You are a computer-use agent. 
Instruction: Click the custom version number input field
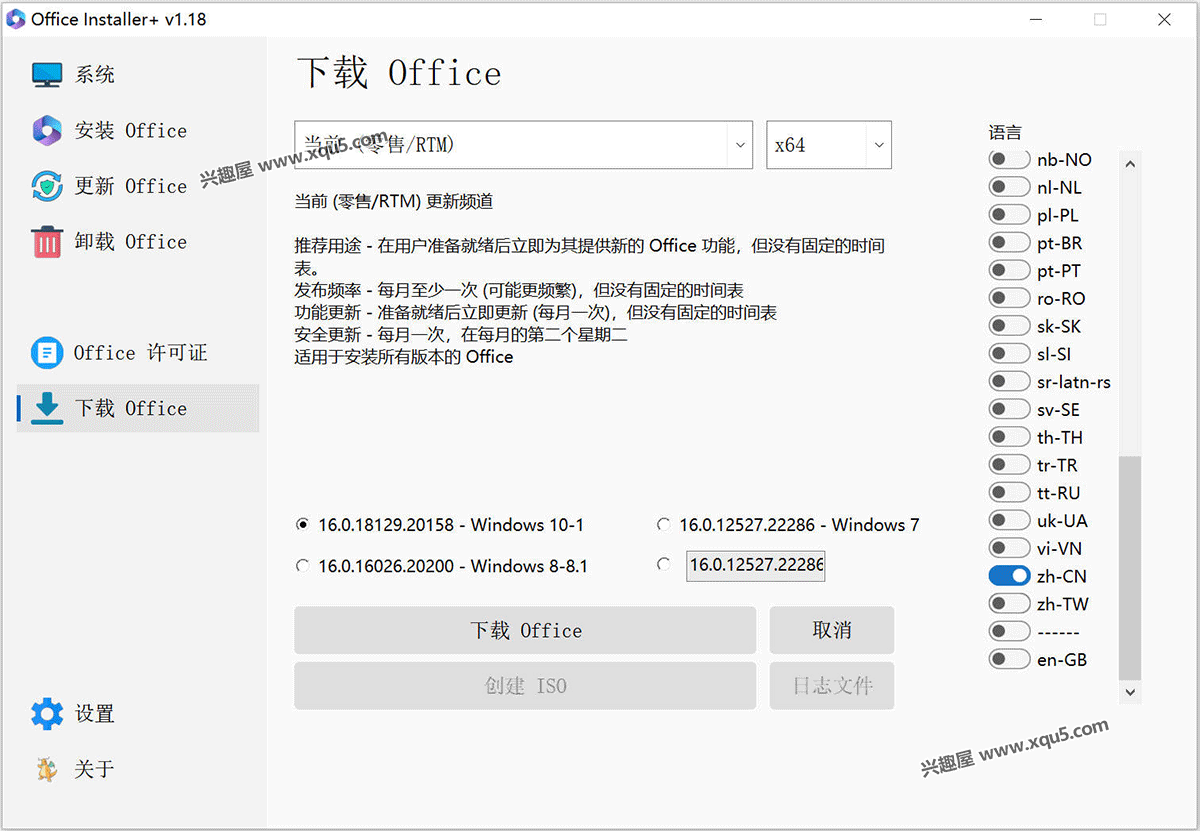pos(756,565)
